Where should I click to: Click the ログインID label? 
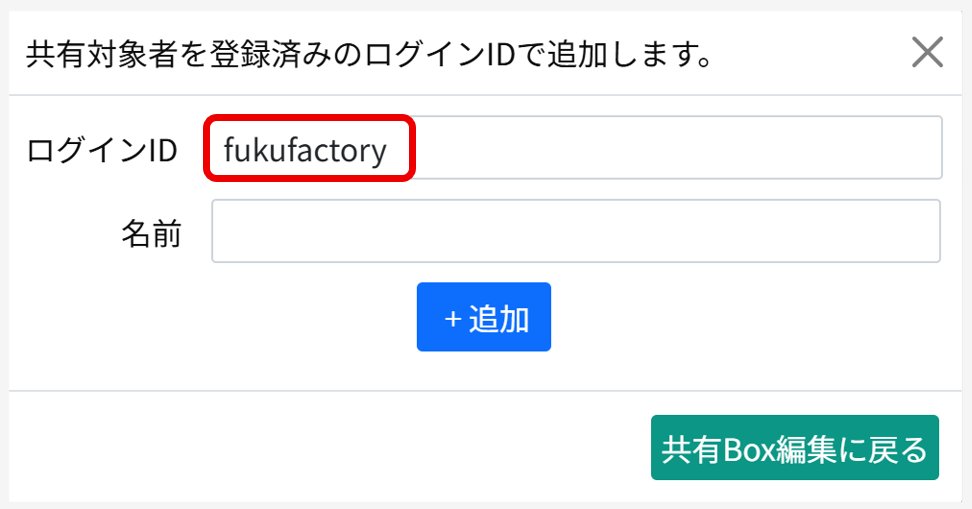102,150
